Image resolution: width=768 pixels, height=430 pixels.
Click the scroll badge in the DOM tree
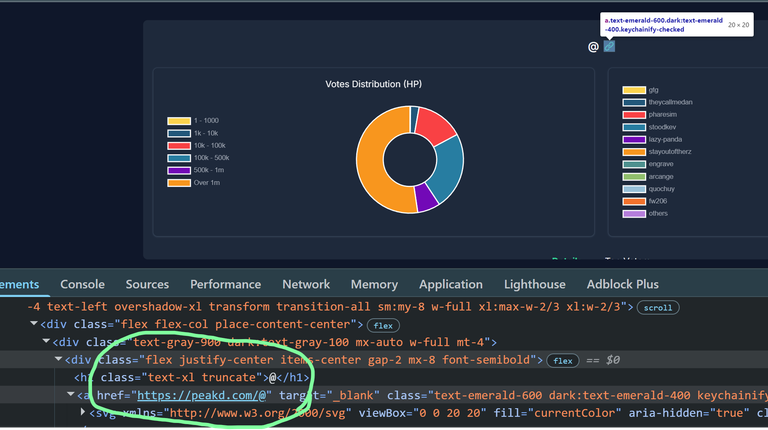point(658,308)
